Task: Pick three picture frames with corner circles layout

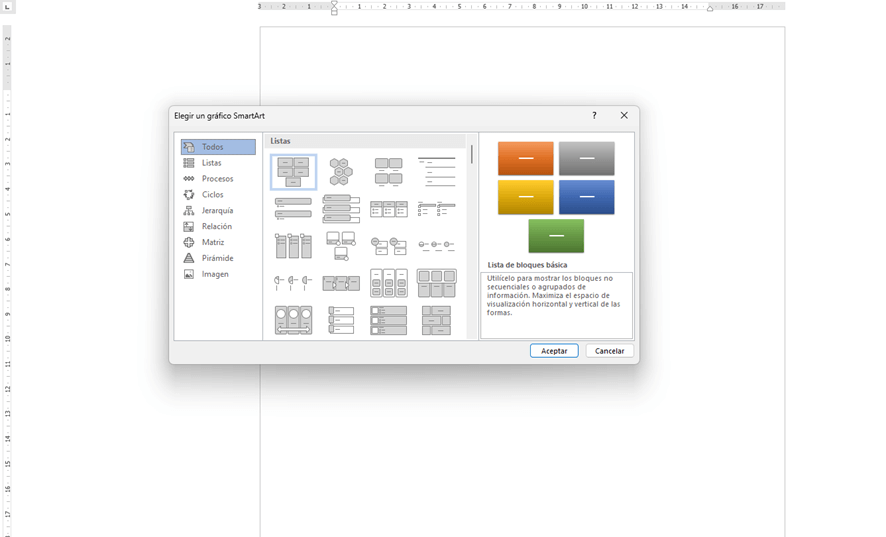Action: (x=341, y=245)
